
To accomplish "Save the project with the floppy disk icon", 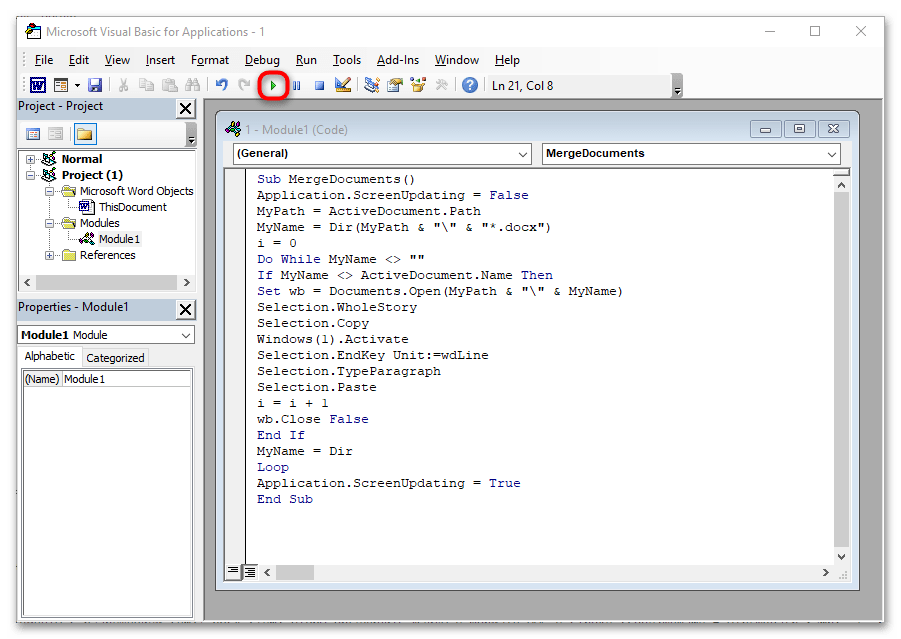I will point(95,86).
